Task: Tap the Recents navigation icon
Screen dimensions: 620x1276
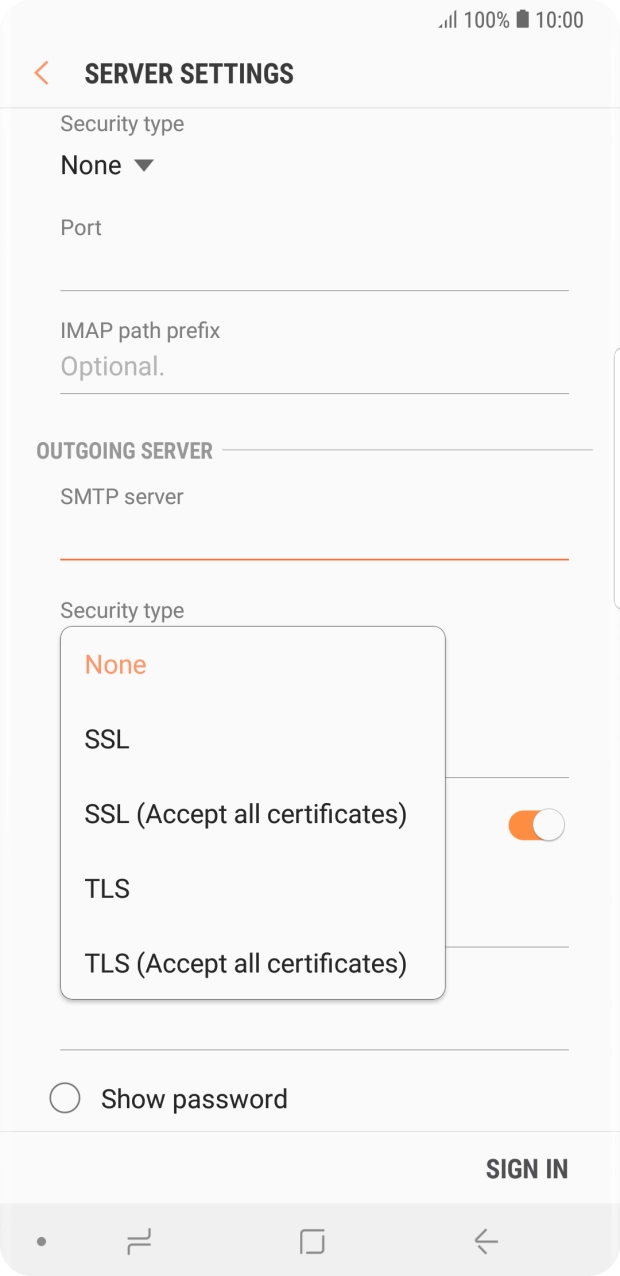Action: [137, 1241]
